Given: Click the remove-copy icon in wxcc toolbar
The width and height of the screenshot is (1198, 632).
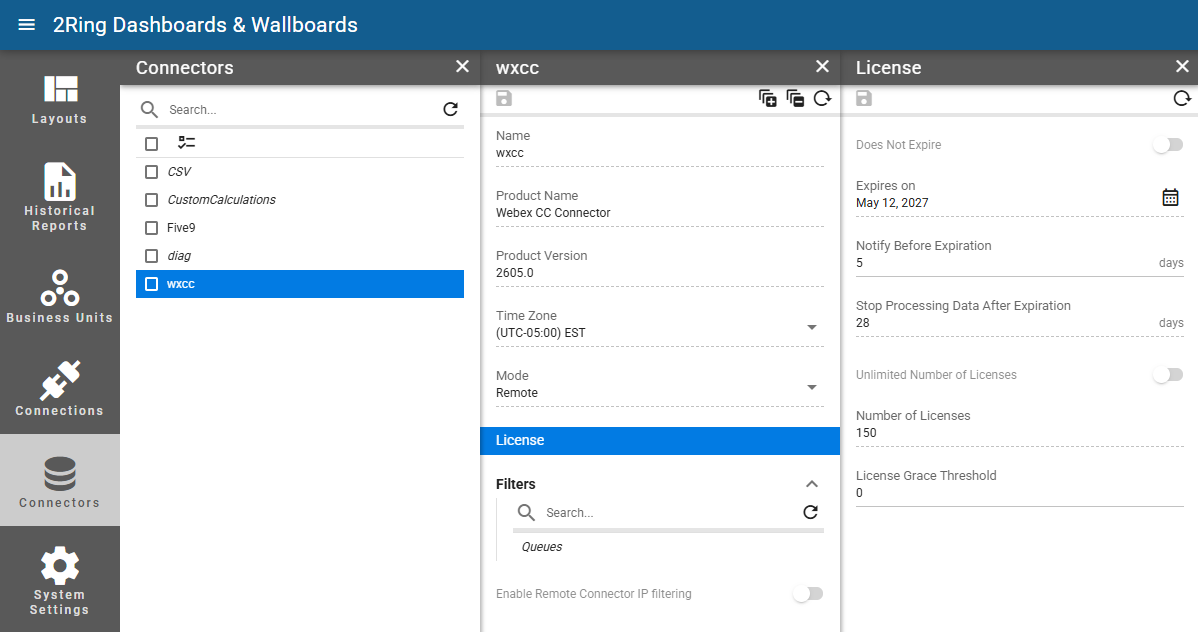Looking at the screenshot, I should coord(795,98).
